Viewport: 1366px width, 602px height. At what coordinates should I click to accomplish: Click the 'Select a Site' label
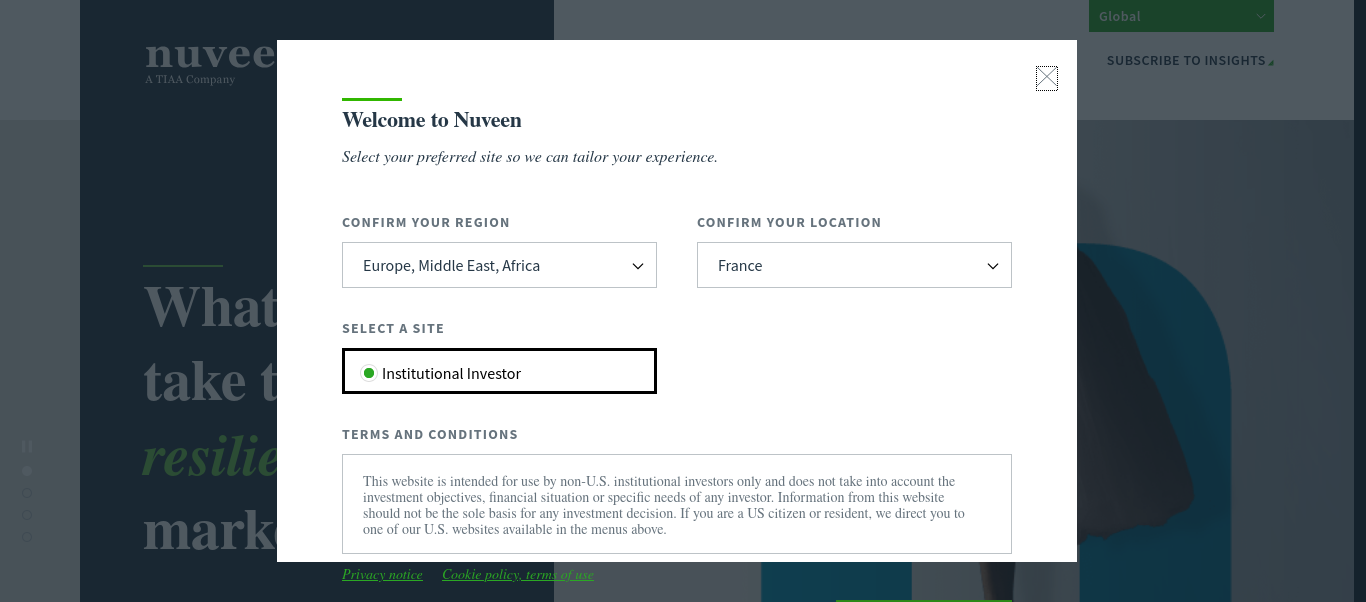point(393,329)
